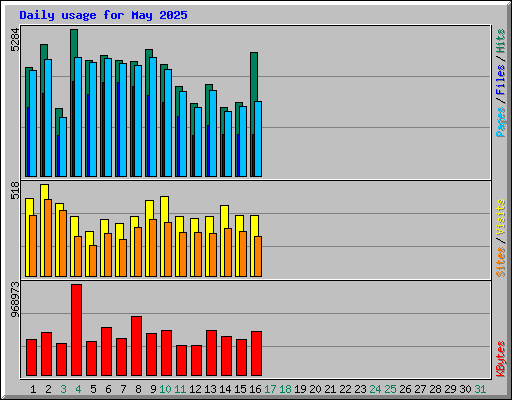Viewport: 512px width, 400px height.
Task: Click the cyan Pages bar for day 3
Action: click(x=63, y=147)
